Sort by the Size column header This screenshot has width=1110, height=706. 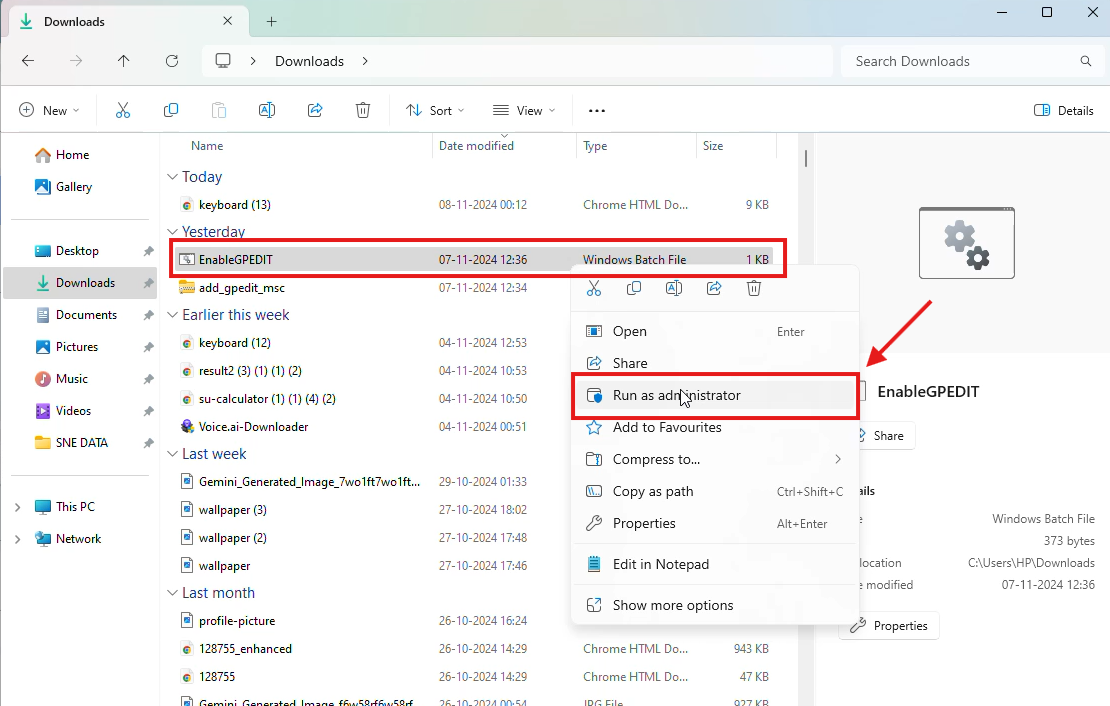713,146
